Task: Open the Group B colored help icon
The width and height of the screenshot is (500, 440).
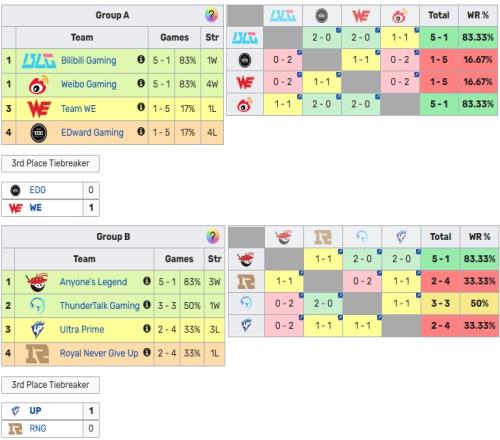Action: [213, 236]
